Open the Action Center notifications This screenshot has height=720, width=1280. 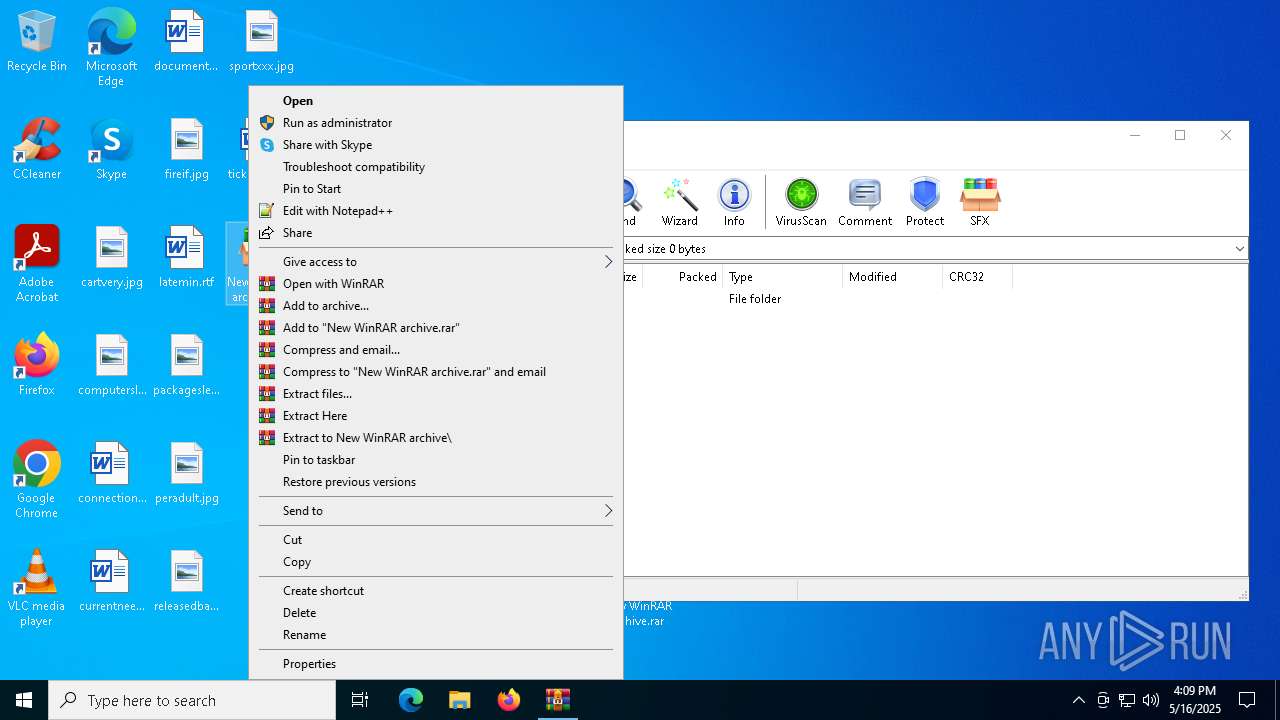click(1247, 700)
